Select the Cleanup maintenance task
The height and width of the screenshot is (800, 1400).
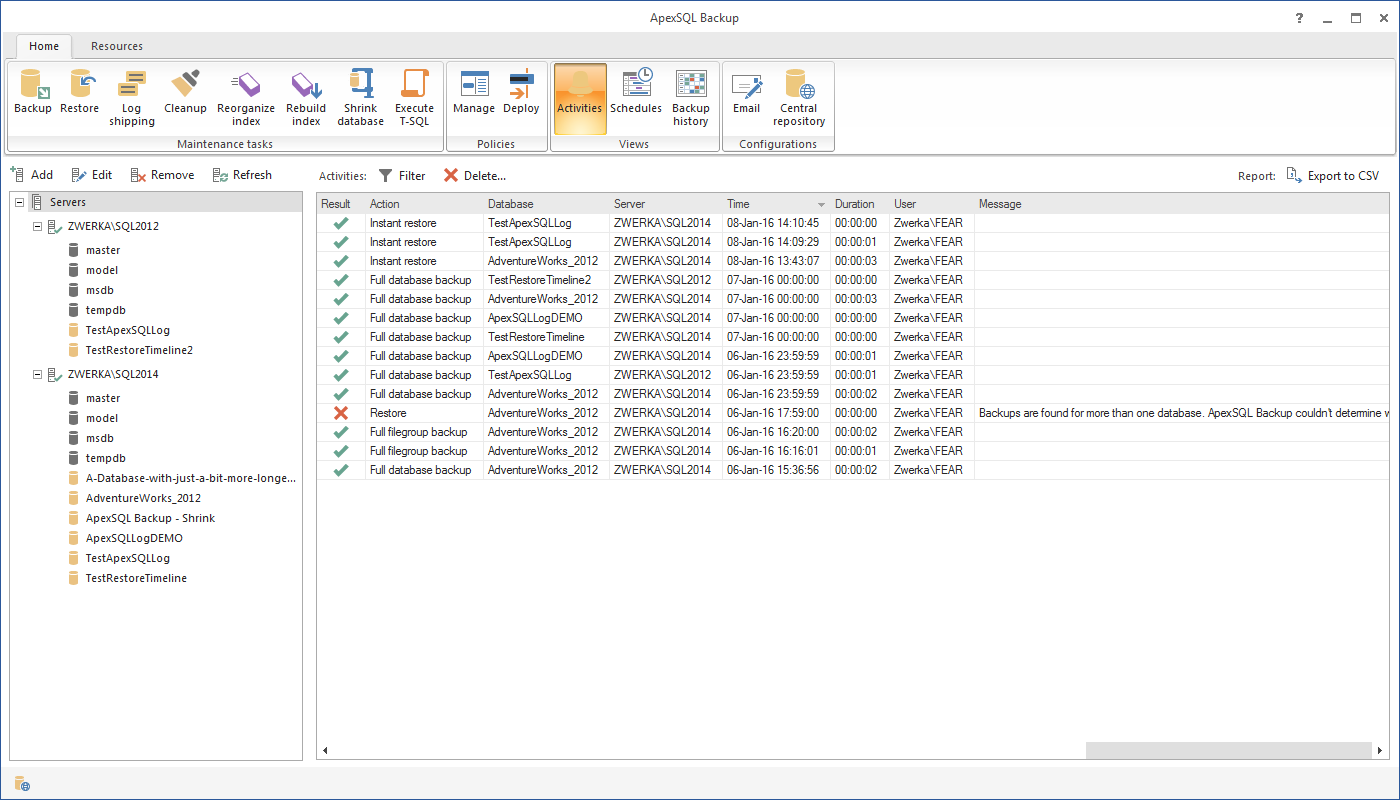tap(185, 93)
